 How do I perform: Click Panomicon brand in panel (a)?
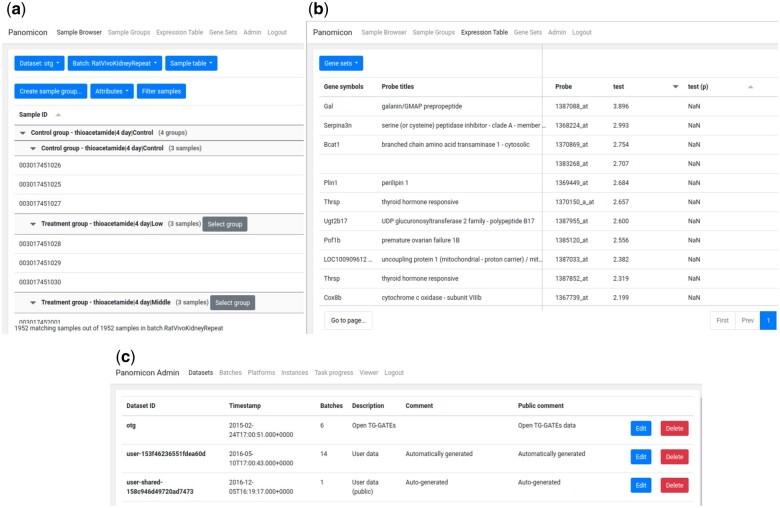(x=28, y=32)
